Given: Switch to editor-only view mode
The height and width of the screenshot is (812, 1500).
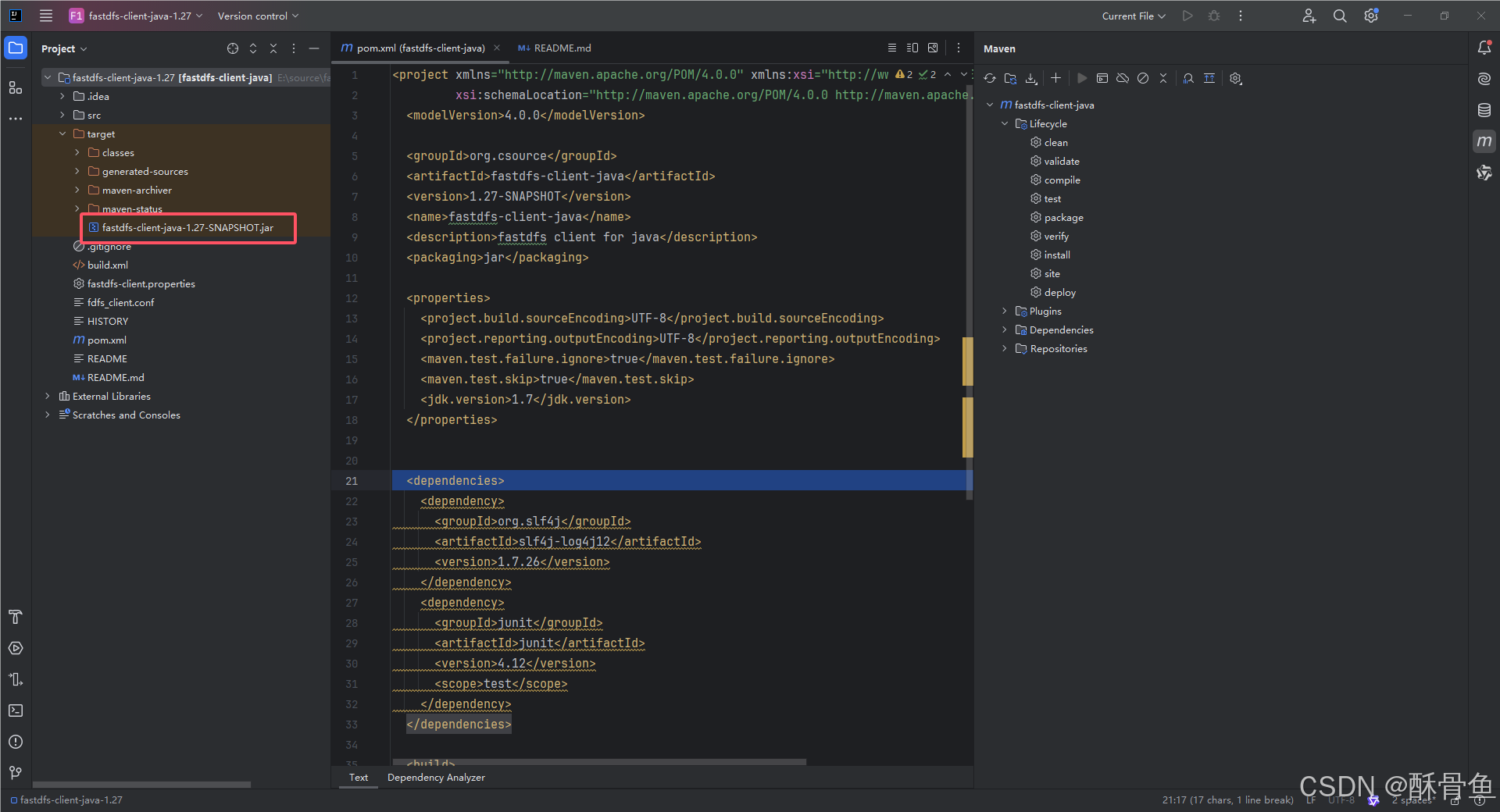Looking at the screenshot, I should tap(891, 48).
